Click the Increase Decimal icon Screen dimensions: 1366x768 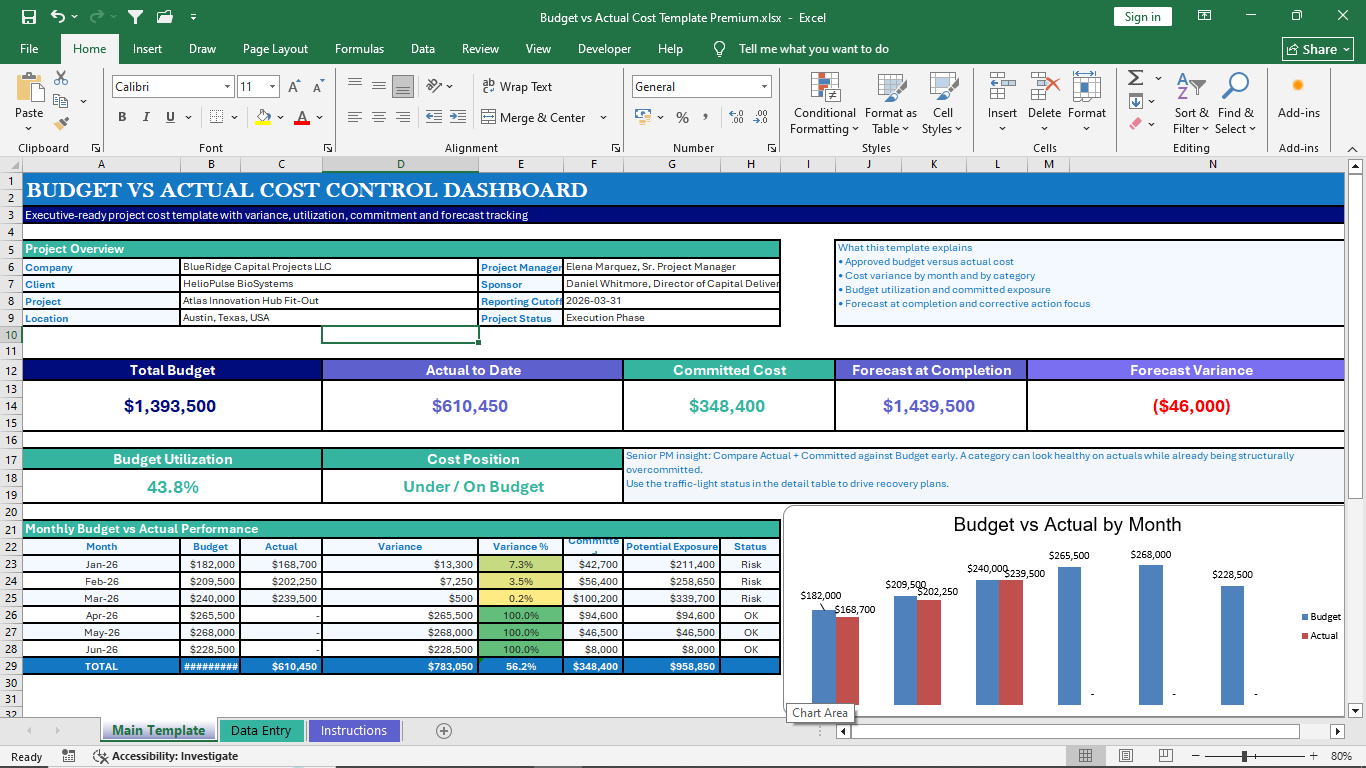click(736, 117)
